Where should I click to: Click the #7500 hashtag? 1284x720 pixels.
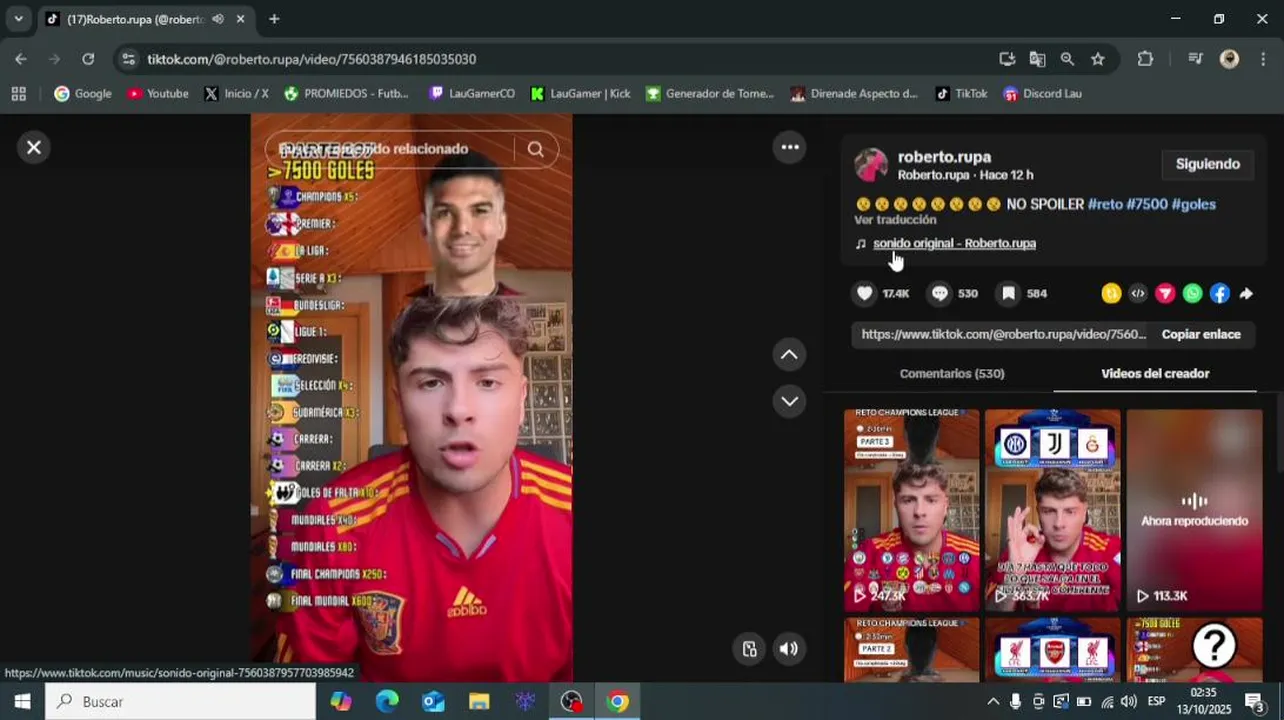(1147, 204)
